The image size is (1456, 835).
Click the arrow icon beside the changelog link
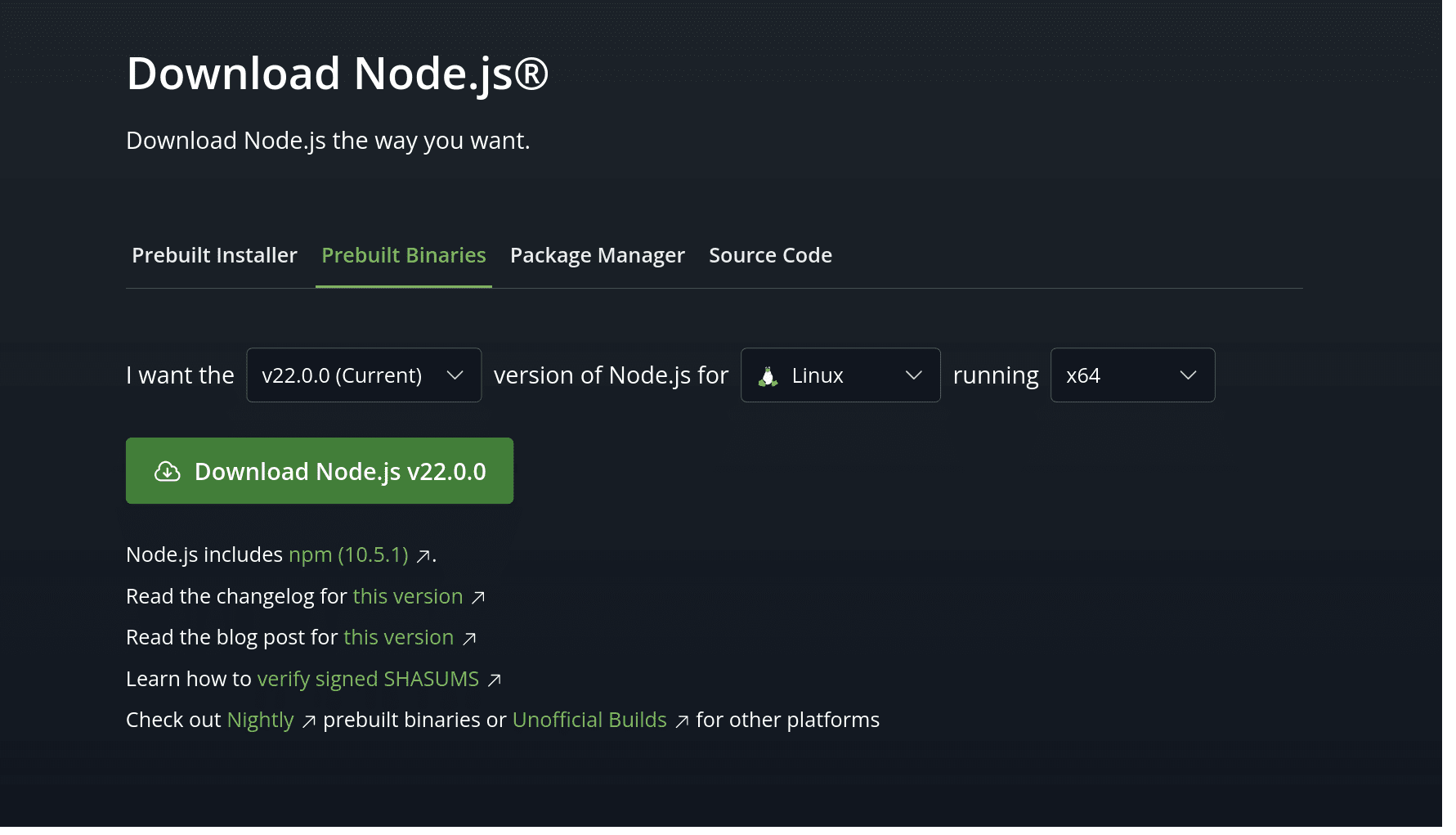pyautogui.click(x=478, y=598)
